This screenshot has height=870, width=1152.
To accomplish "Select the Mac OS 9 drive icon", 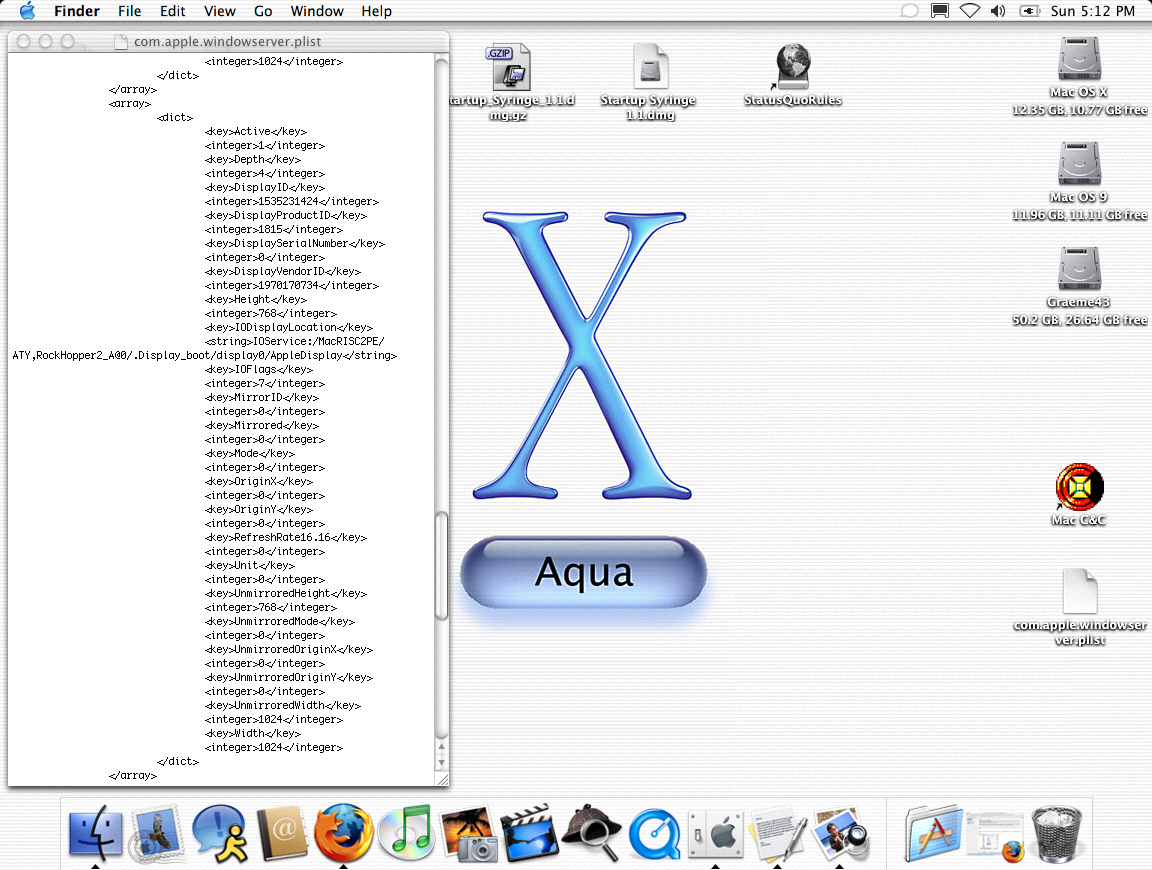I will (1079, 164).
